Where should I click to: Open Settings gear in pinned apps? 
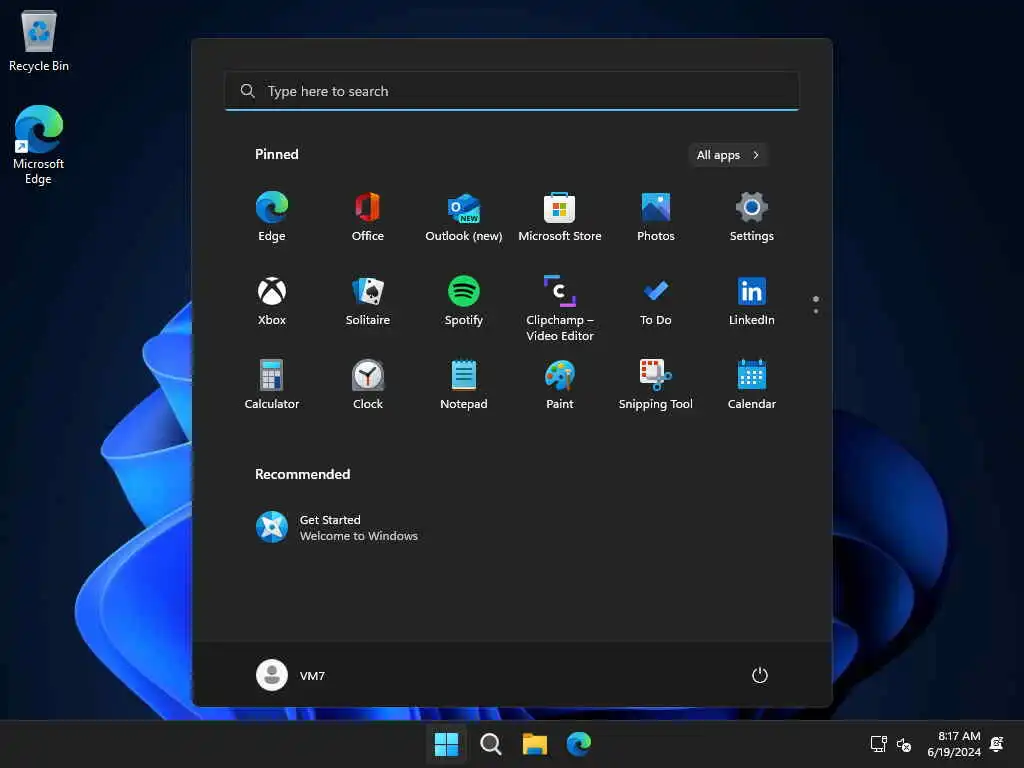pos(752,217)
